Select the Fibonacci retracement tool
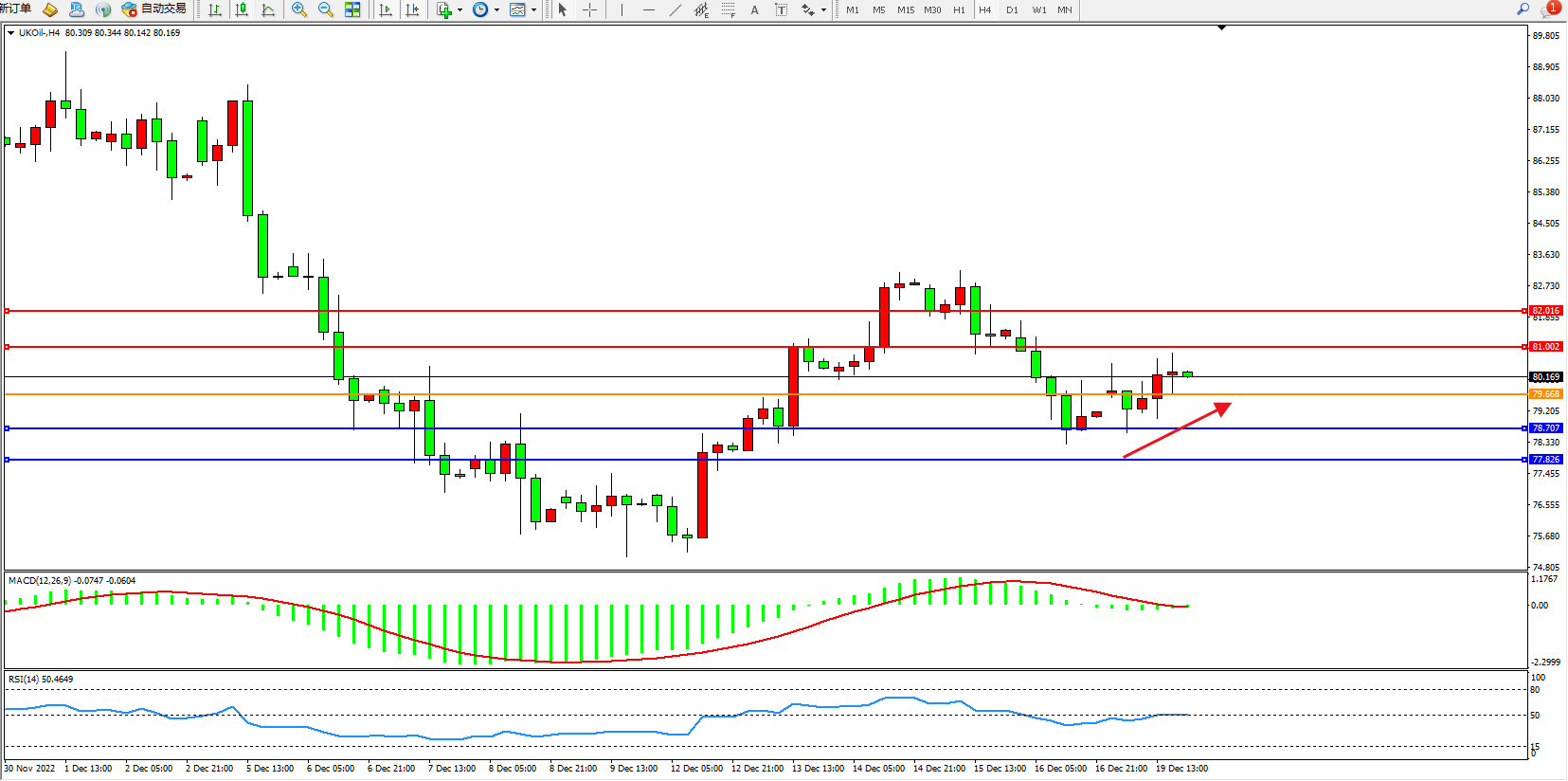The image size is (1568, 781). pos(728,9)
